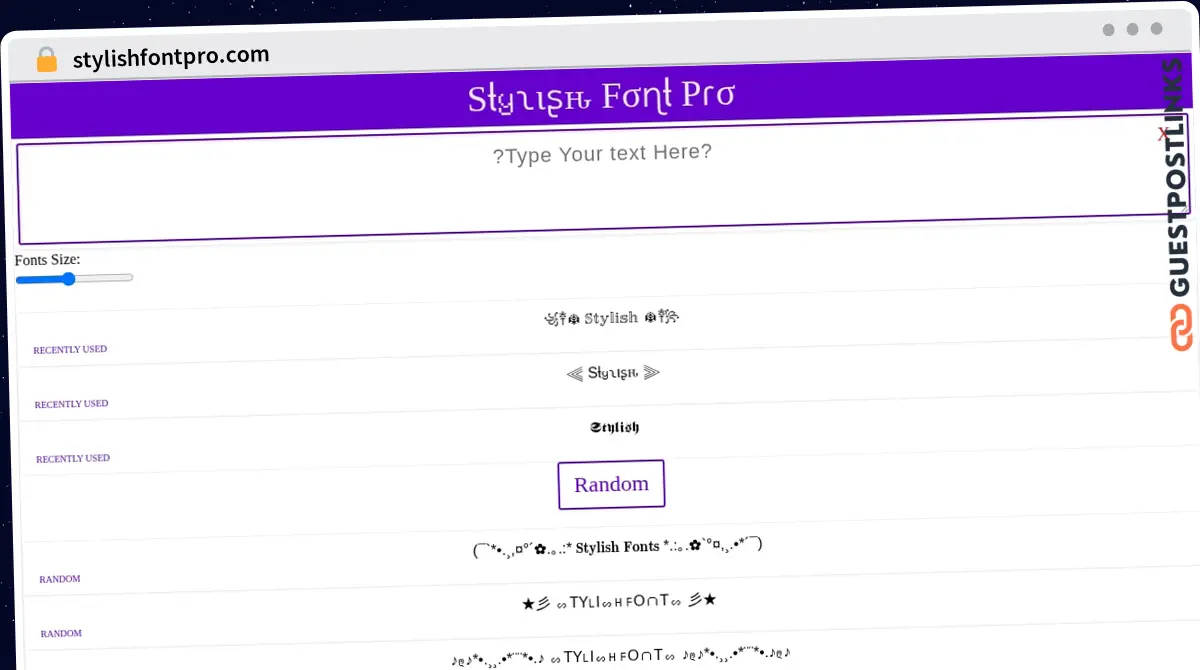Click the 'Type Your text Here' input box
Screen dimensions: 1200x670
(x=601, y=185)
